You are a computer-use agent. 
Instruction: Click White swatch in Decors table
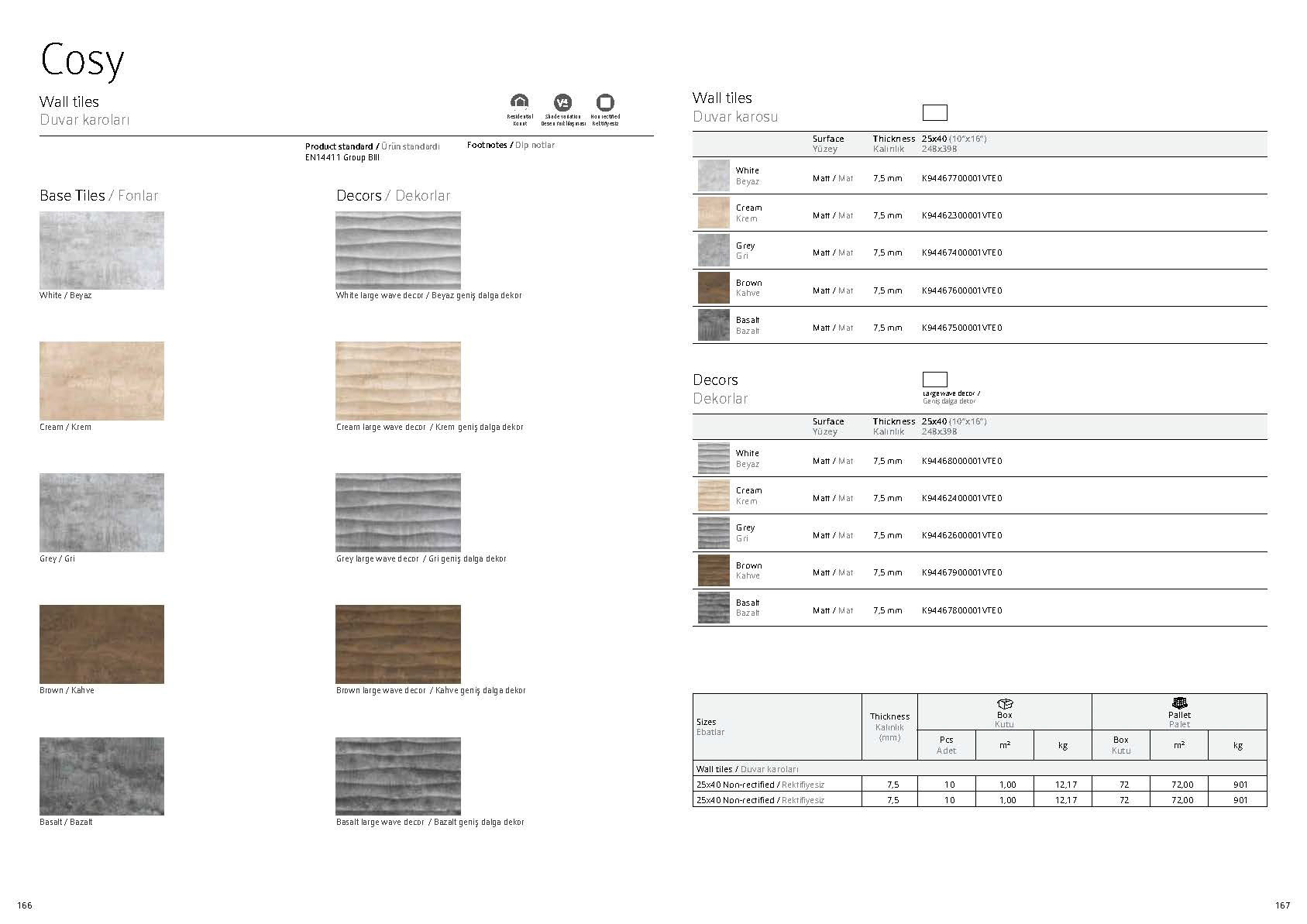pos(714,459)
